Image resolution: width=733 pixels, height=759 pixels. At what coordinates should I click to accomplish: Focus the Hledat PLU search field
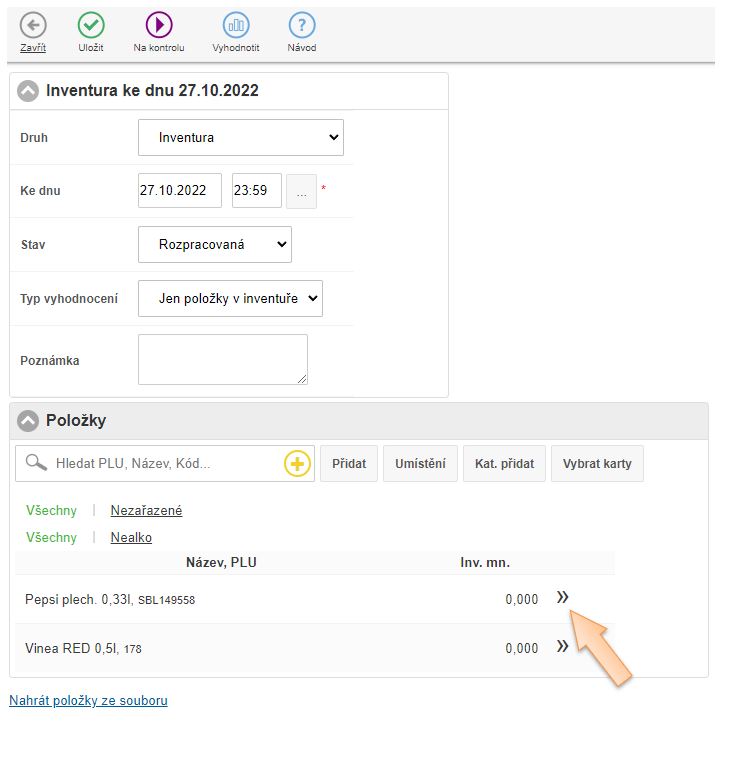pos(165,464)
